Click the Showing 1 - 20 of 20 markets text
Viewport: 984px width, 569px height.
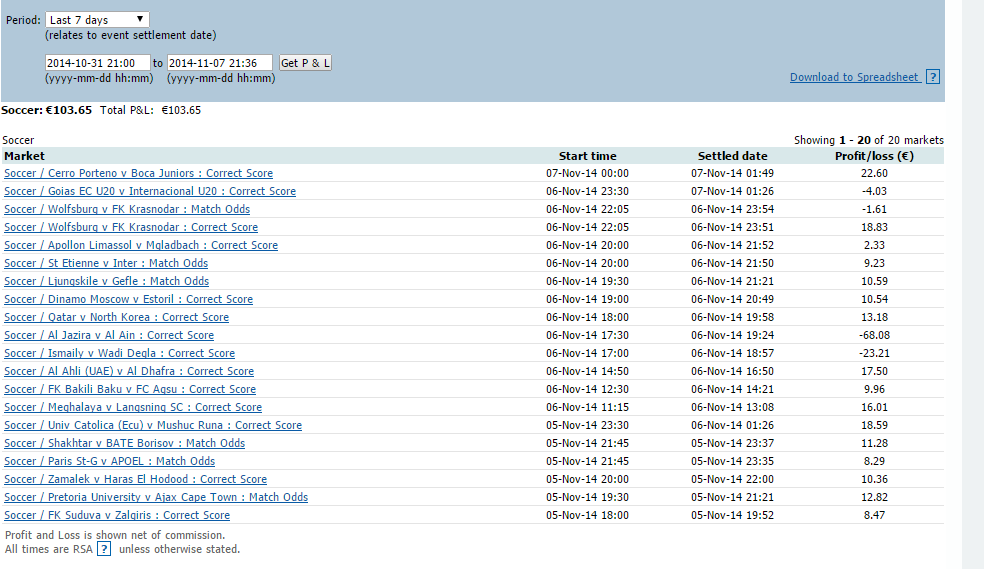point(869,140)
